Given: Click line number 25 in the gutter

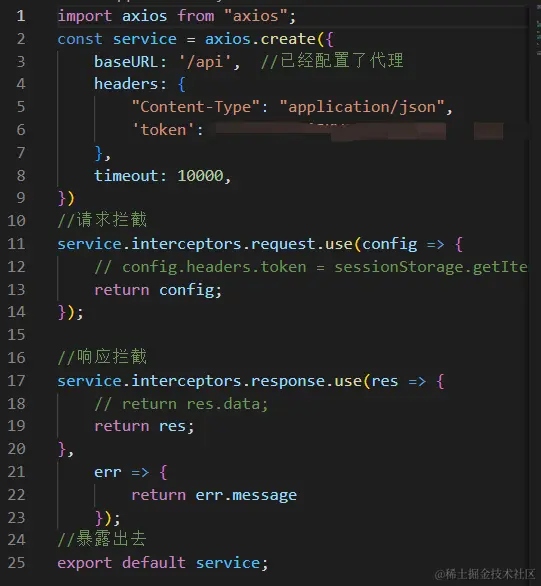Looking at the screenshot, I should coord(16,563).
